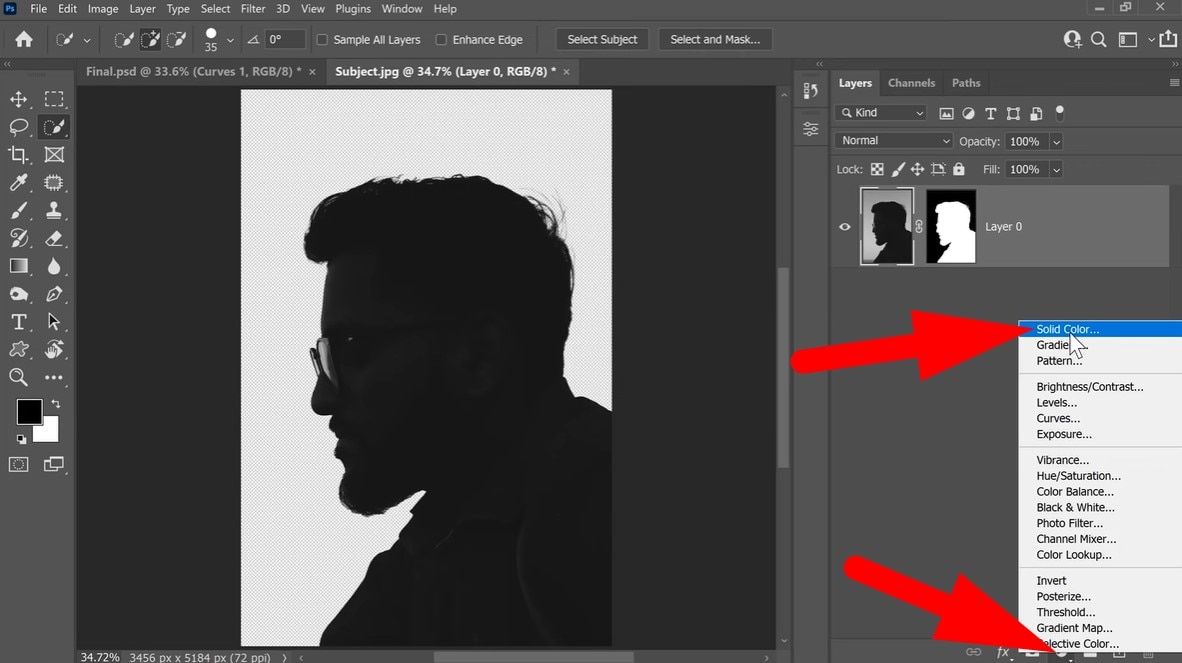The height and width of the screenshot is (663, 1182).
Task: Click the foreground black color swatch
Action: click(x=28, y=411)
